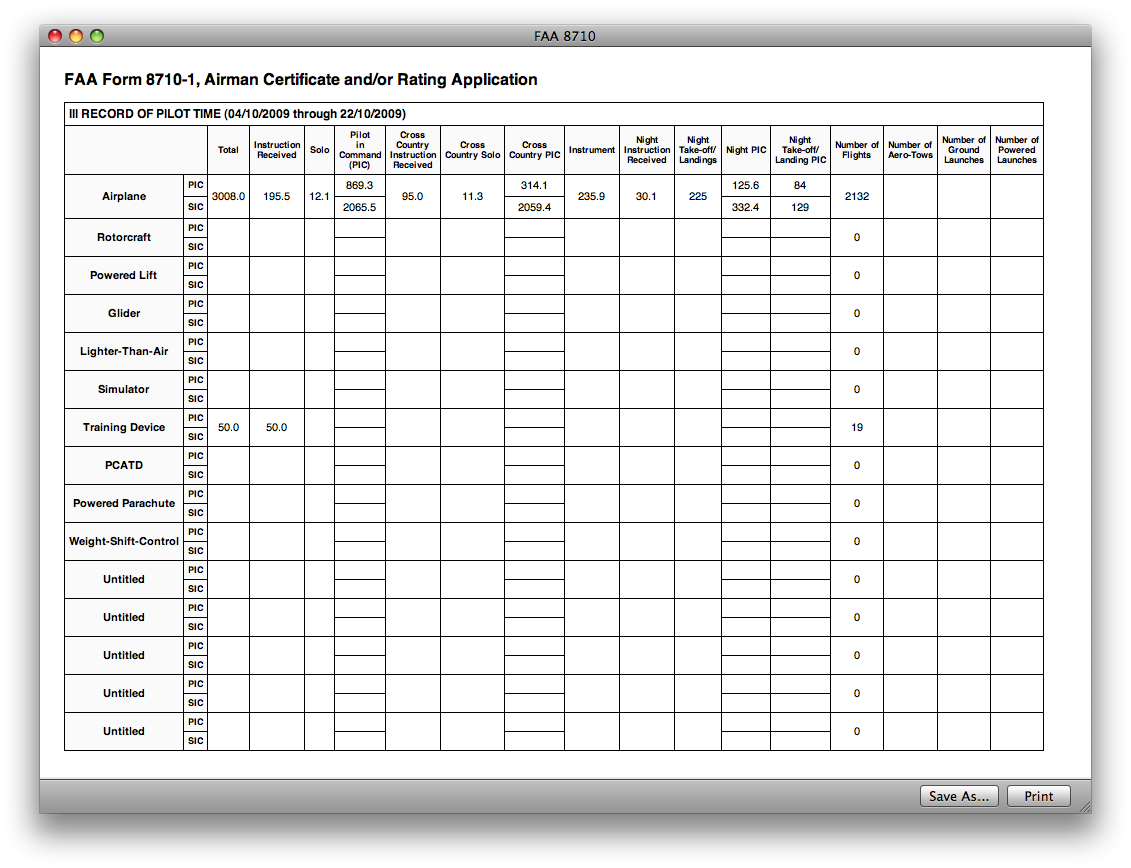
Task: Click cross country instruction value 95.0
Action: (413, 196)
